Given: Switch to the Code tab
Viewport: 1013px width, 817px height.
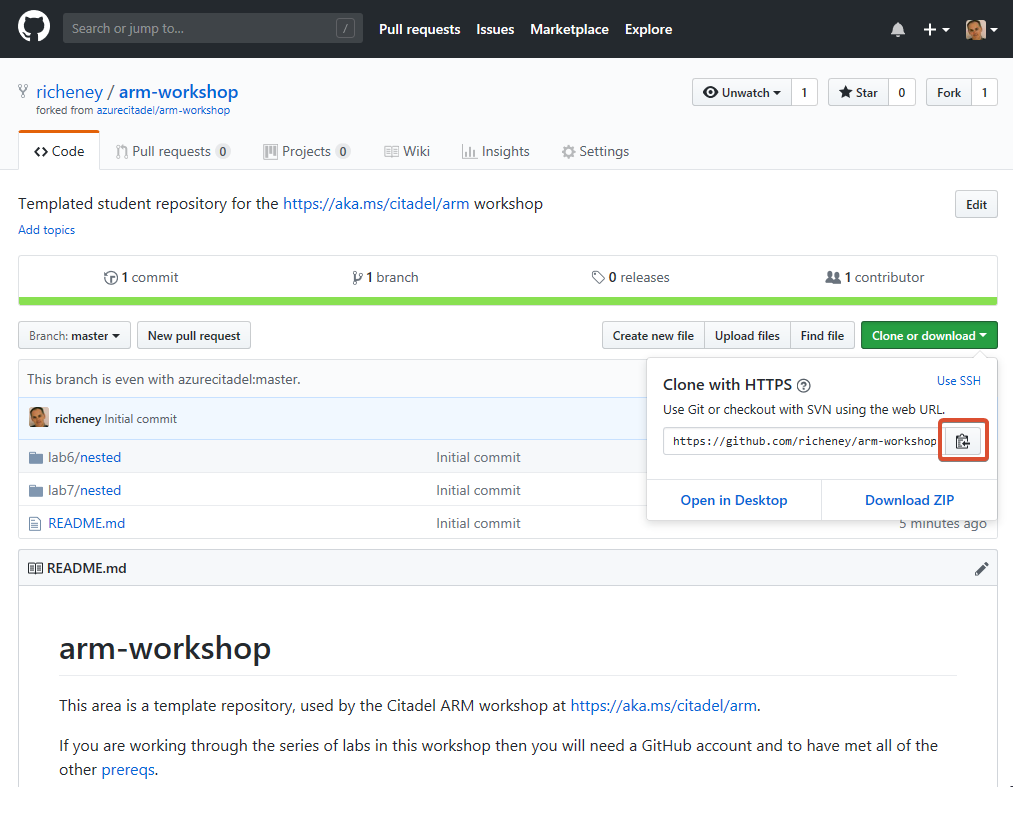Looking at the screenshot, I should click(x=59, y=151).
